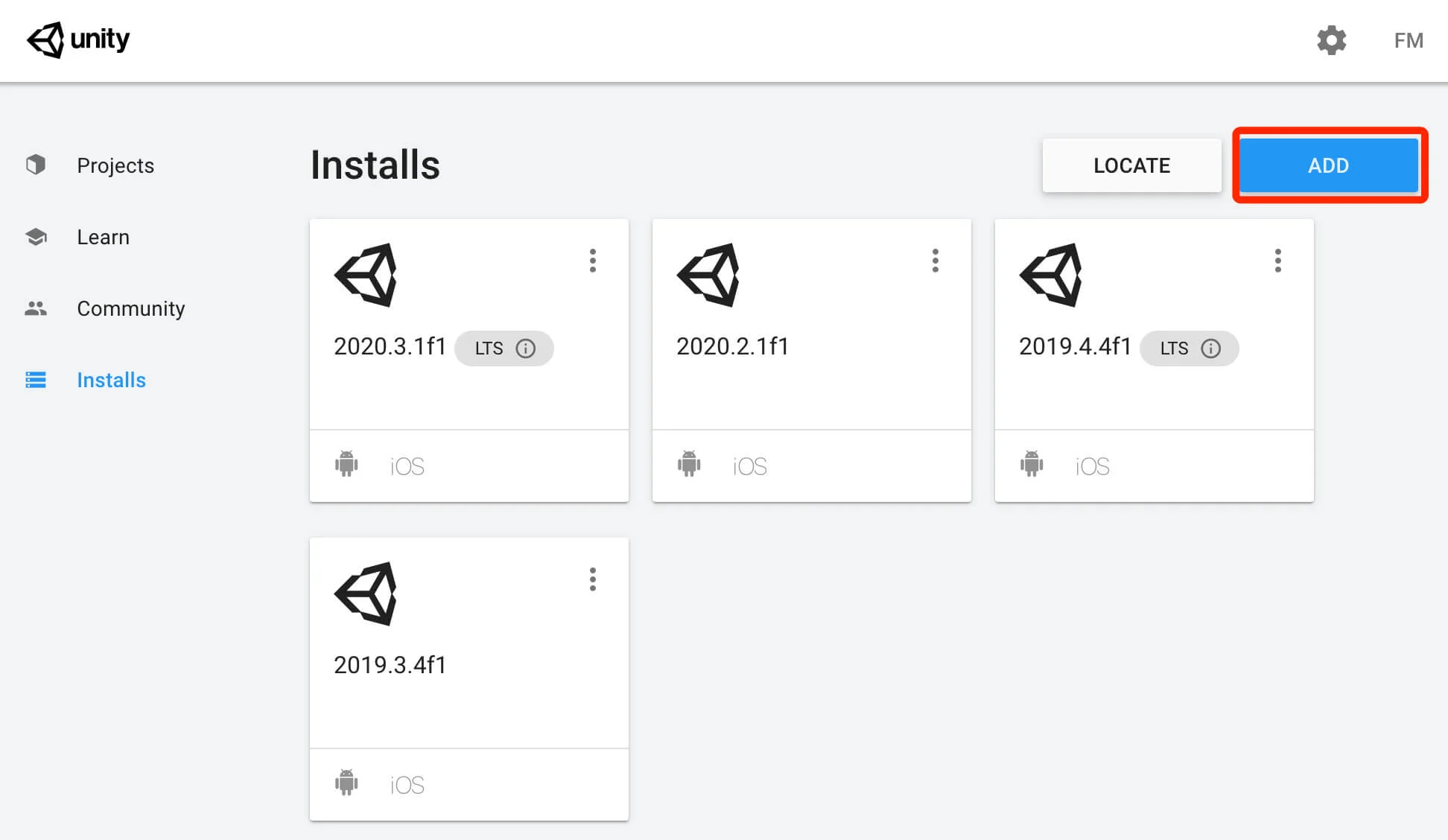The width and height of the screenshot is (1448, 840).
Task: Select the Installs sidebar item
Action: click(111, 380)
